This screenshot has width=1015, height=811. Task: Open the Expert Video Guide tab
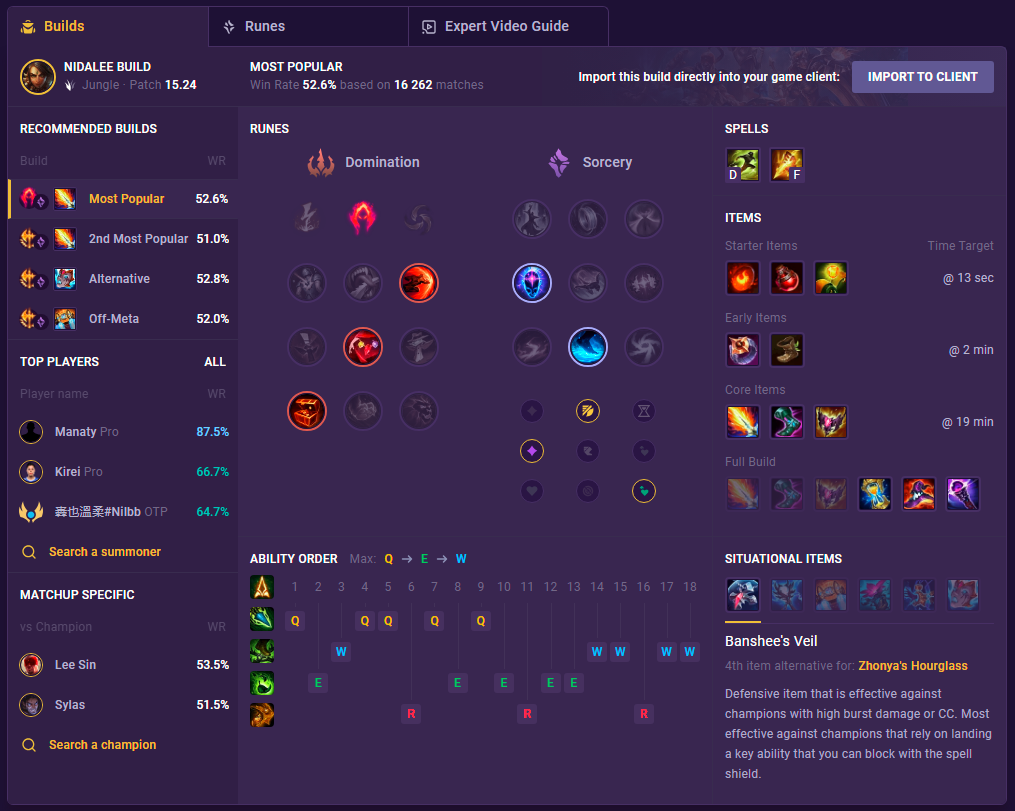coord(508,27)
